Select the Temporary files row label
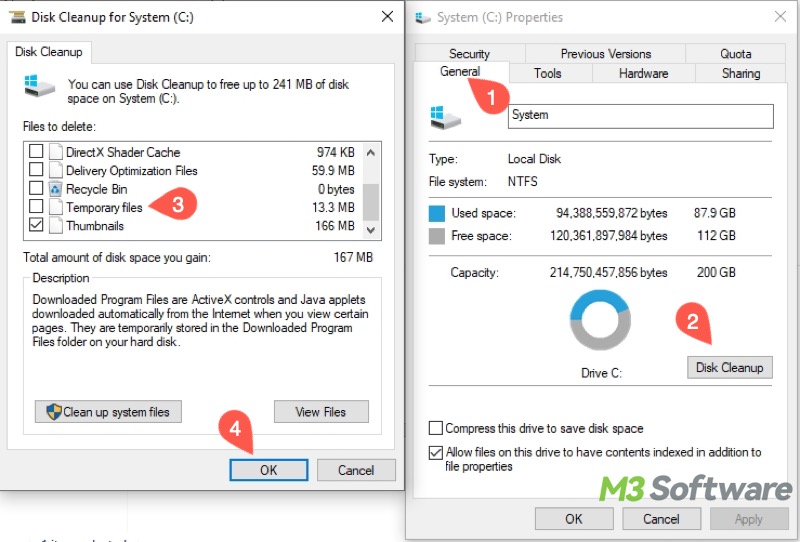This screenshot has width=800, height=542. click(104, 207)
